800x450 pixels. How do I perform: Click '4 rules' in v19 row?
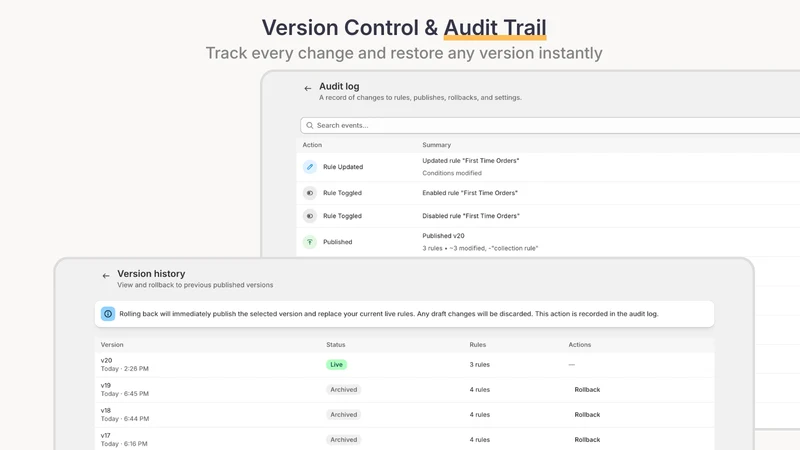pyautogui.click(x=480, y=389)
